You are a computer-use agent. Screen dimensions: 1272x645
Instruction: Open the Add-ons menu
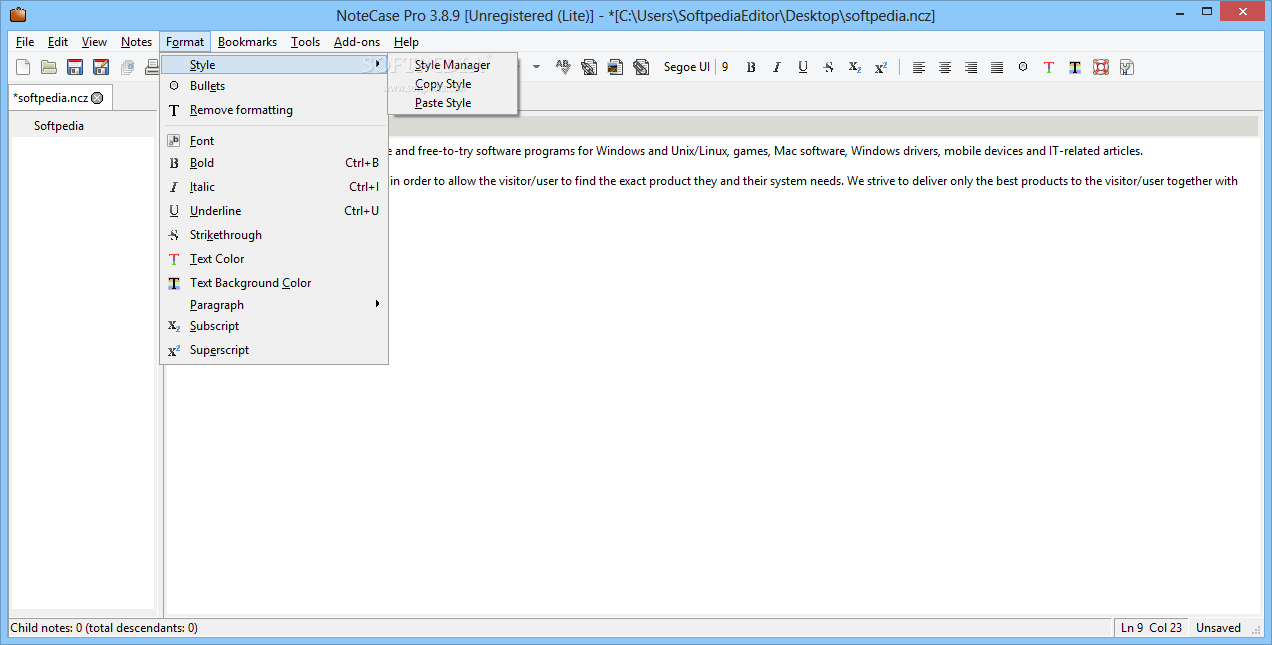click(357, 42)
